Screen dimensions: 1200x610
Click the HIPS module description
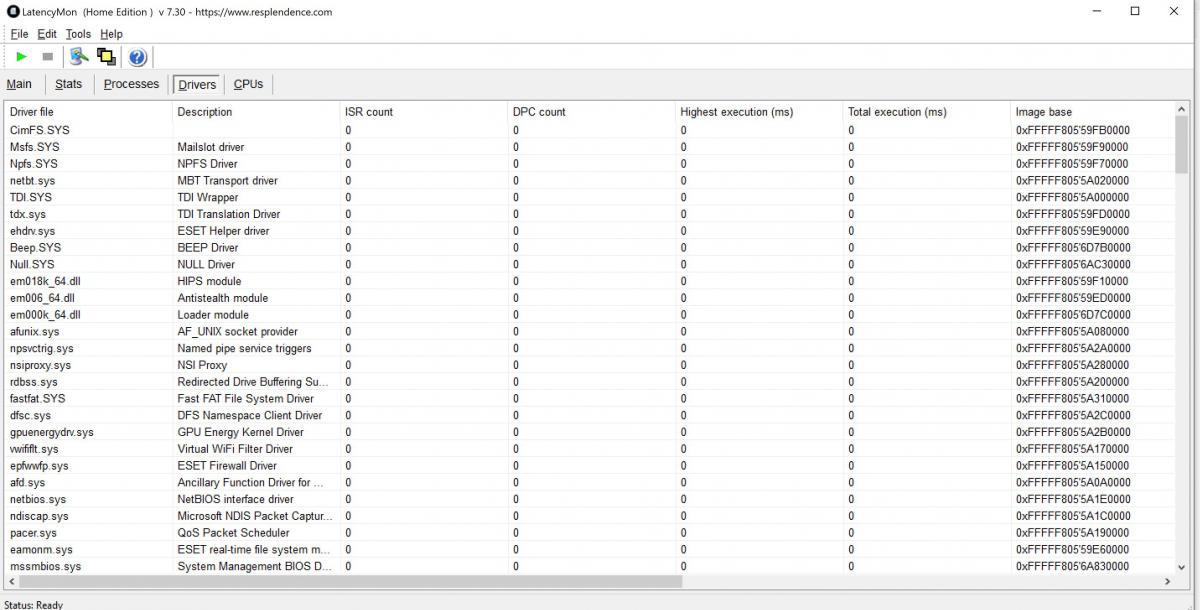(209, 281)
